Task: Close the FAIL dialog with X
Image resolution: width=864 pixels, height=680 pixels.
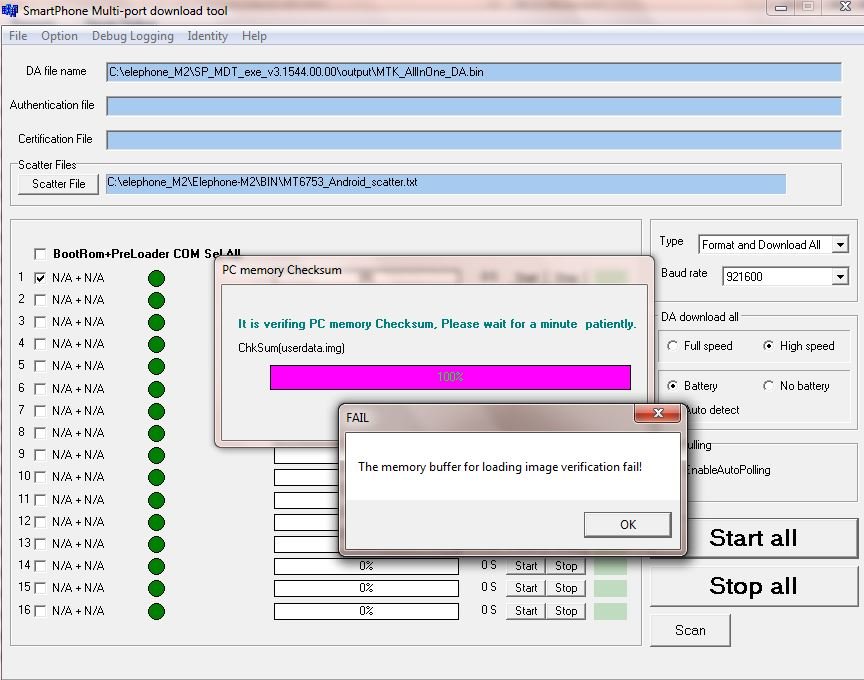Action: (657, 413)
